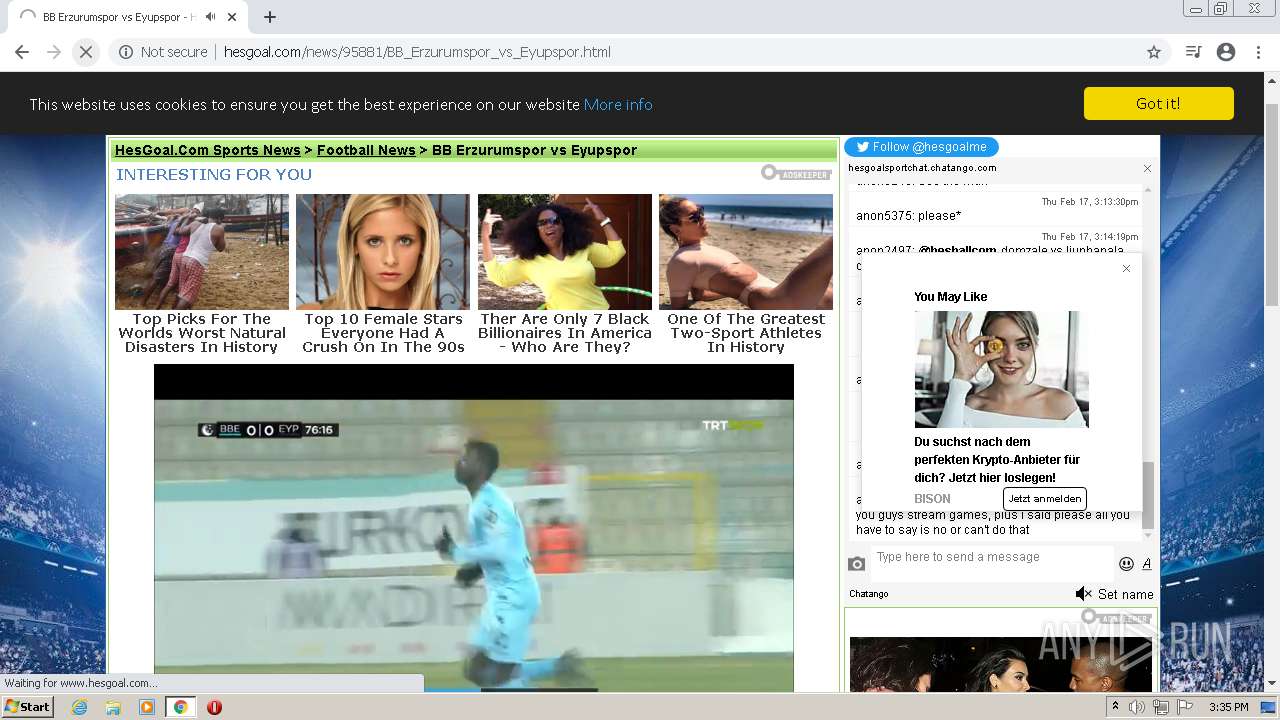Image resolution: width=1280 pixels, height=720 pixels.
Task: Open the Not secure site info
Action: tap(163, 52)
